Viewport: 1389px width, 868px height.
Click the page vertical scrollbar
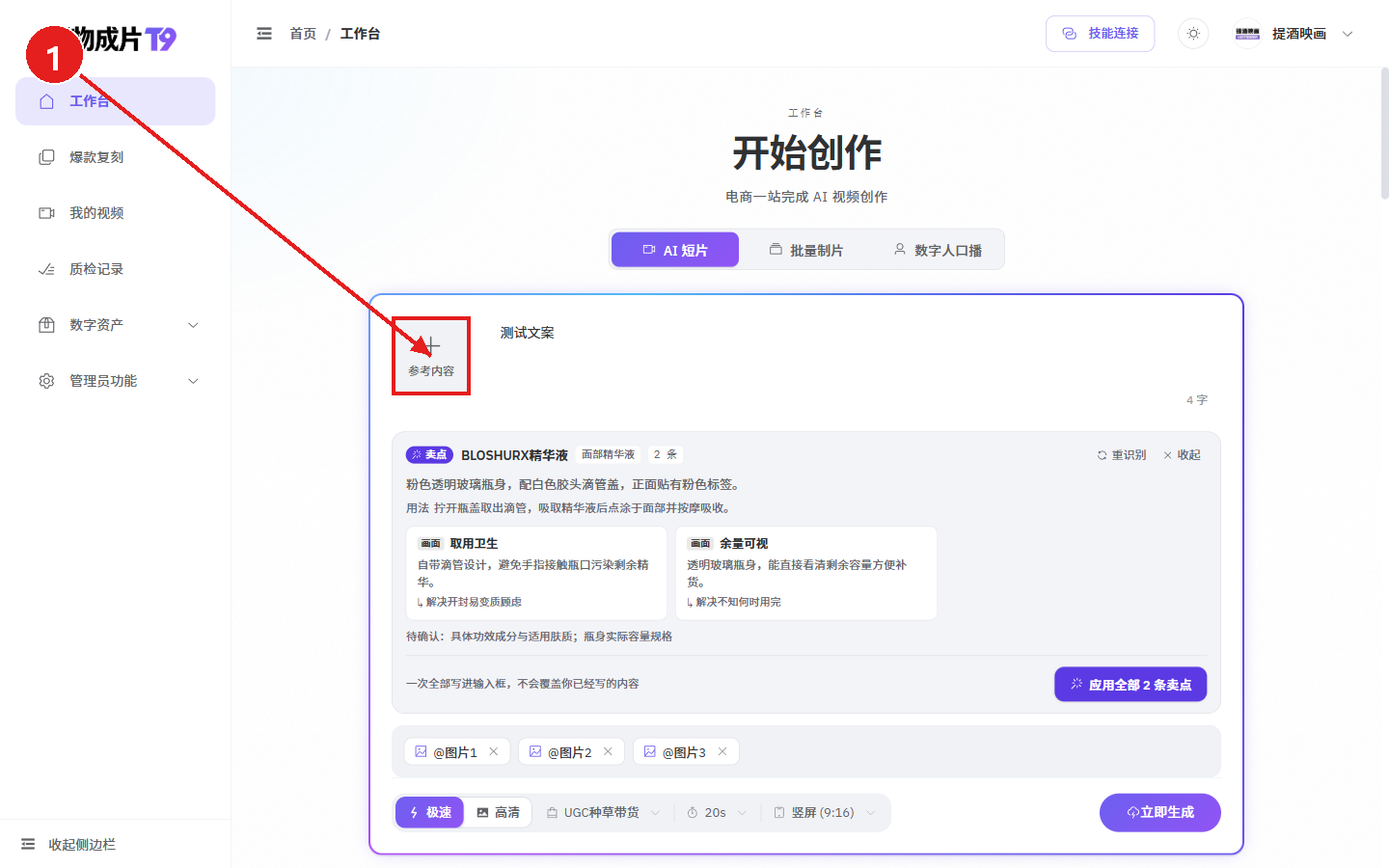point(1384,133)
